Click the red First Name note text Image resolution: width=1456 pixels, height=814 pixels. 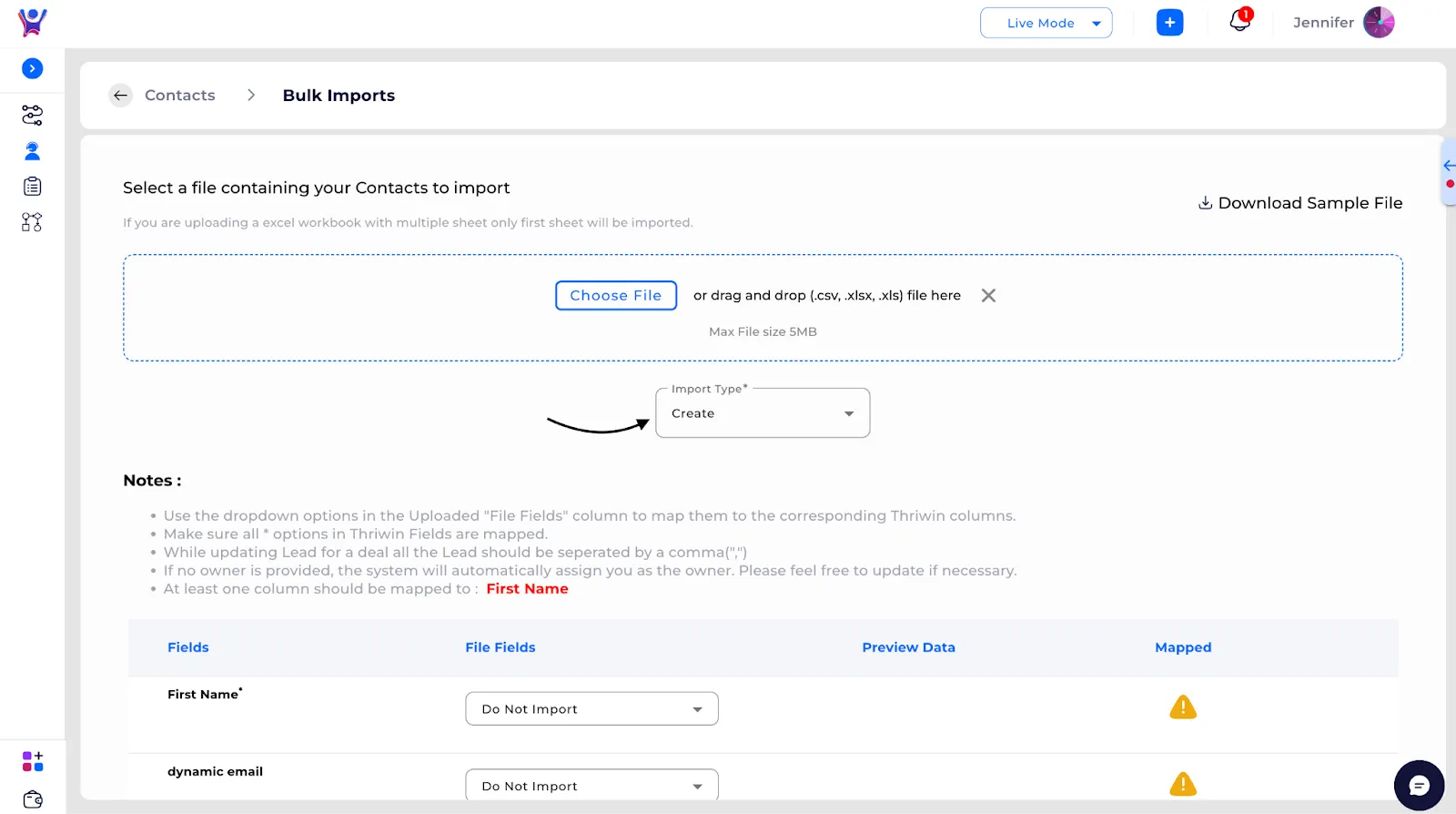coord(527,589)
